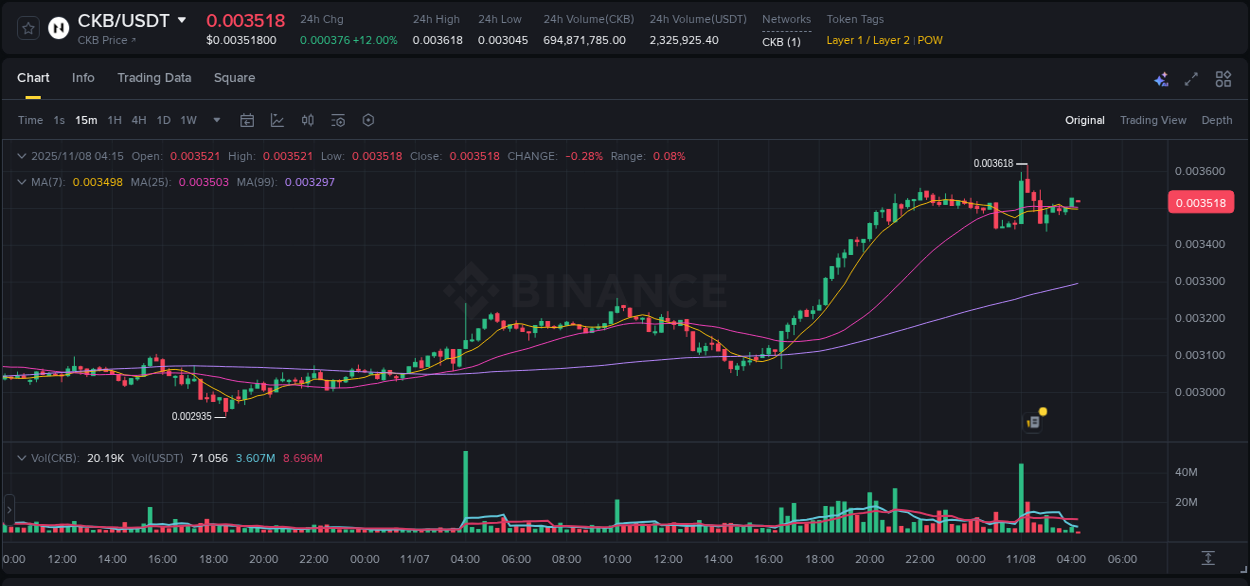1250x586 pixels.
Task: Switch to the Depth view
Action: [1216, 119]
